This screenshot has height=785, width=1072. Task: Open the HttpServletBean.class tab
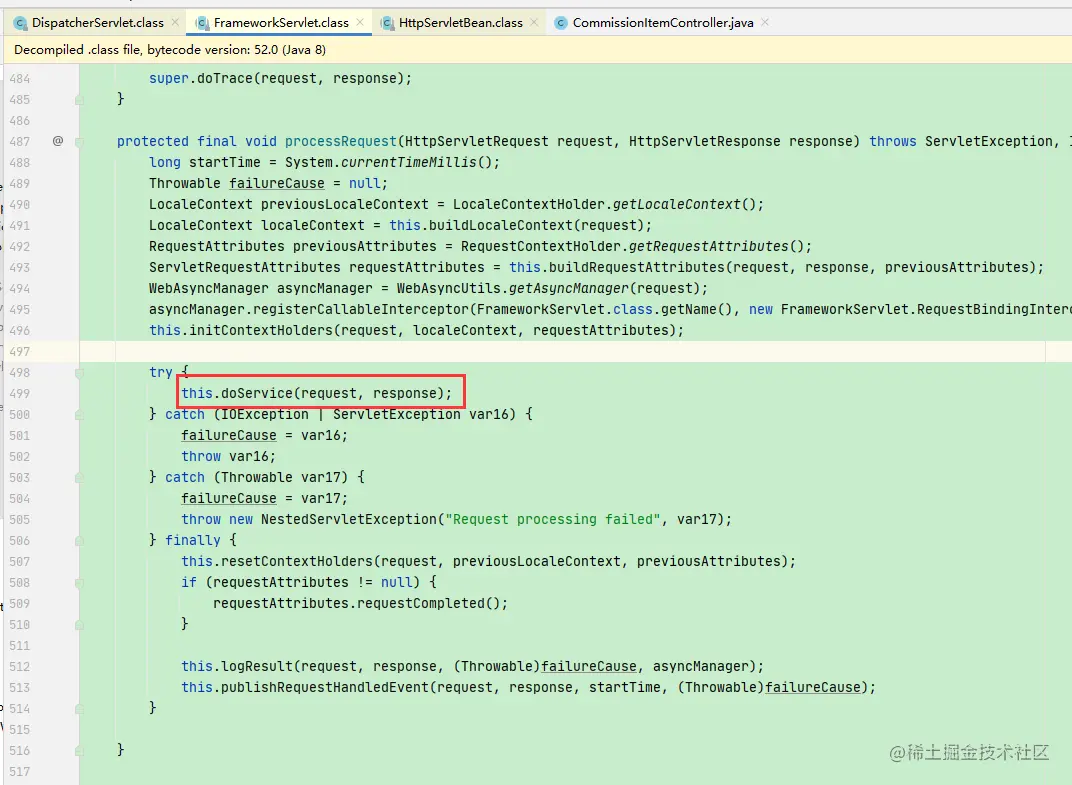461,23
